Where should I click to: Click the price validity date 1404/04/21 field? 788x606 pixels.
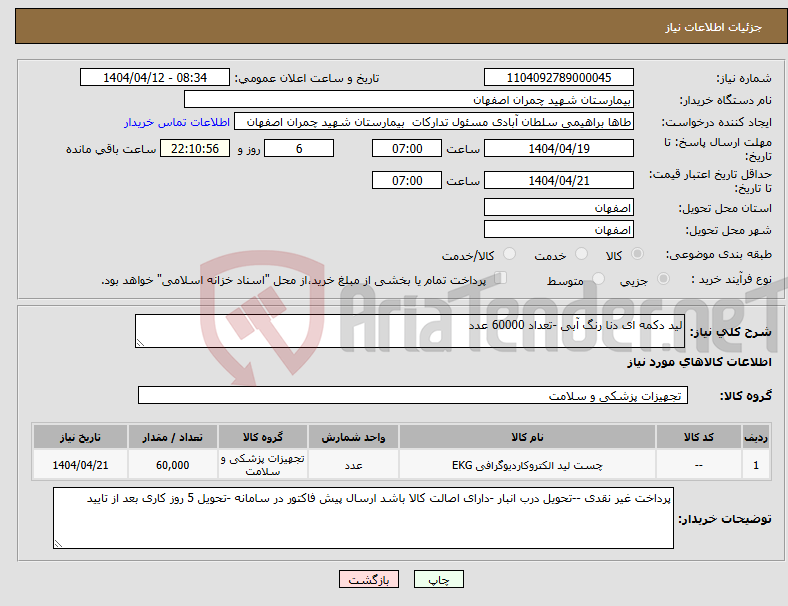pyautogui.click(x=558, y=180)
